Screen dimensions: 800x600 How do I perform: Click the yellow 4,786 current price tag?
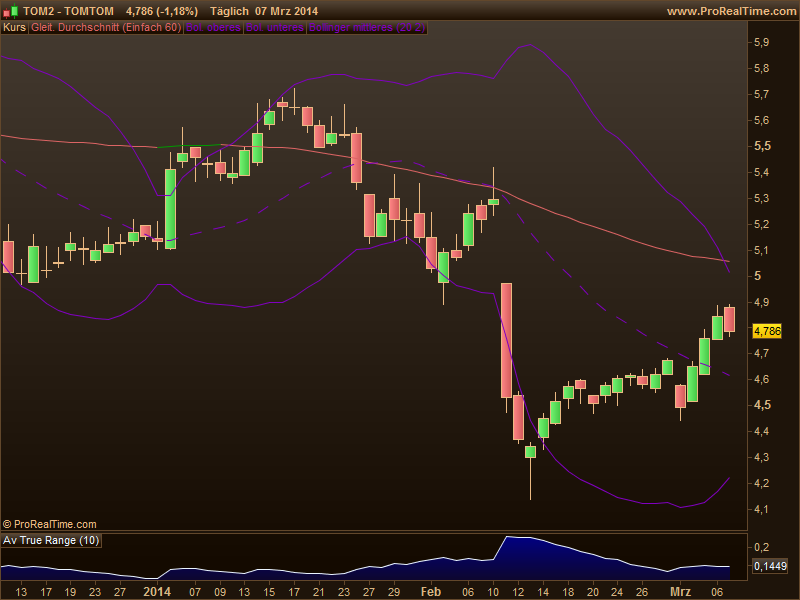767,331
